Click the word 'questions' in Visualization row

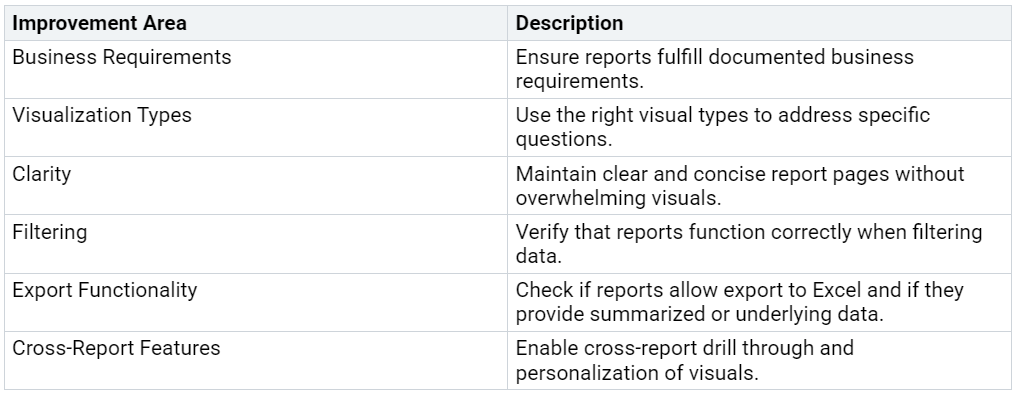click(563, 140)
